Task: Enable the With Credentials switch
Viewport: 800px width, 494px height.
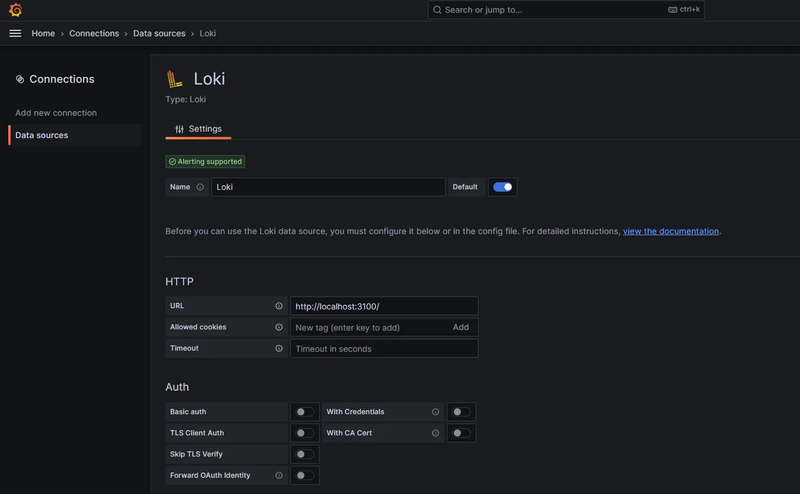Action: coord(461,412)
